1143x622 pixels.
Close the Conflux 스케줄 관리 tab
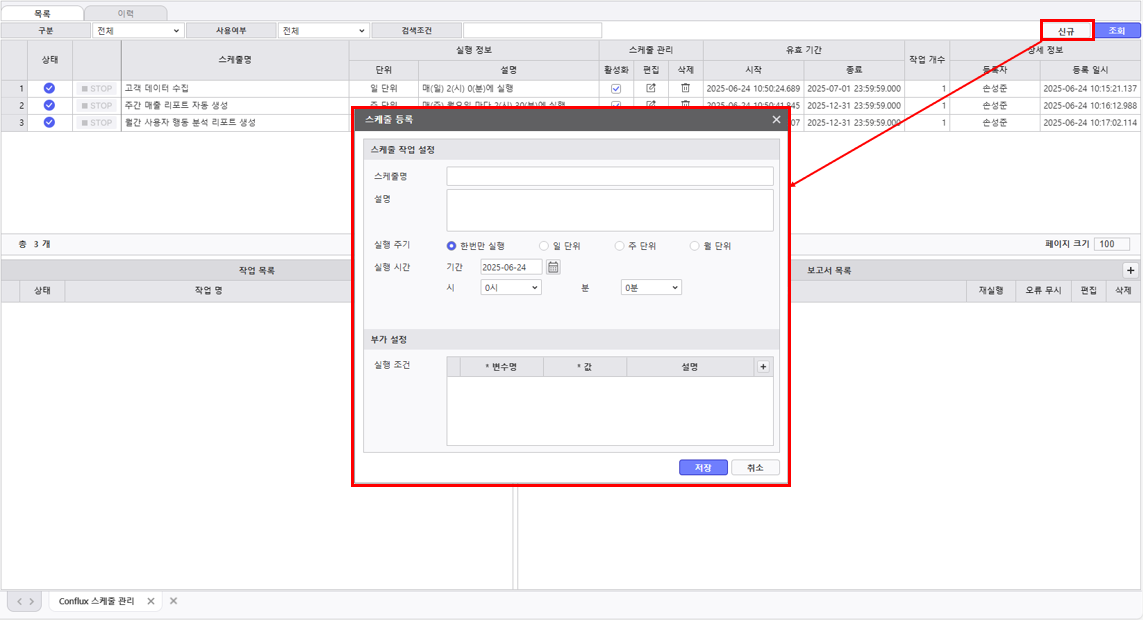151,601
